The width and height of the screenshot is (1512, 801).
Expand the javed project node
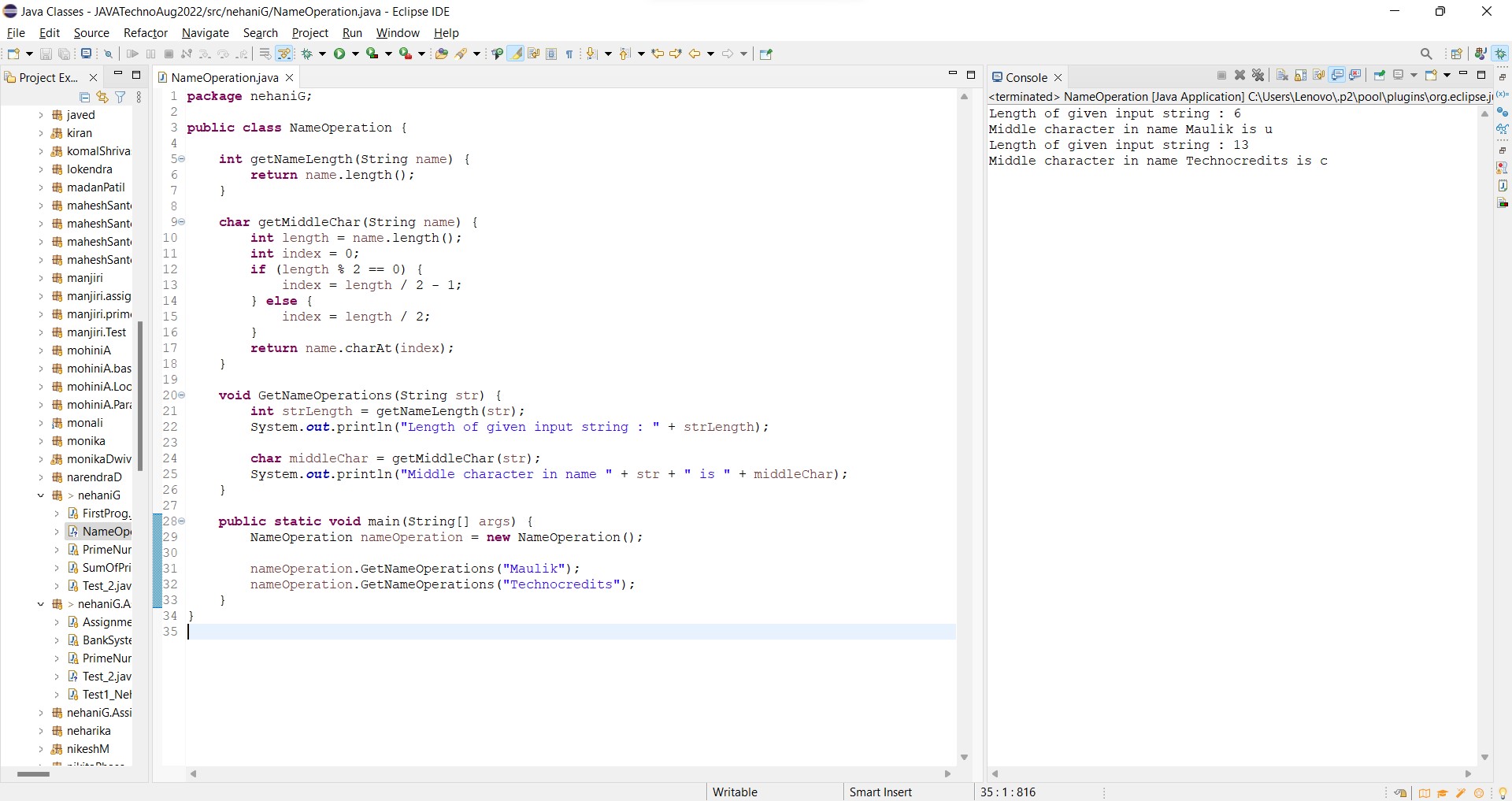(41, 115)
